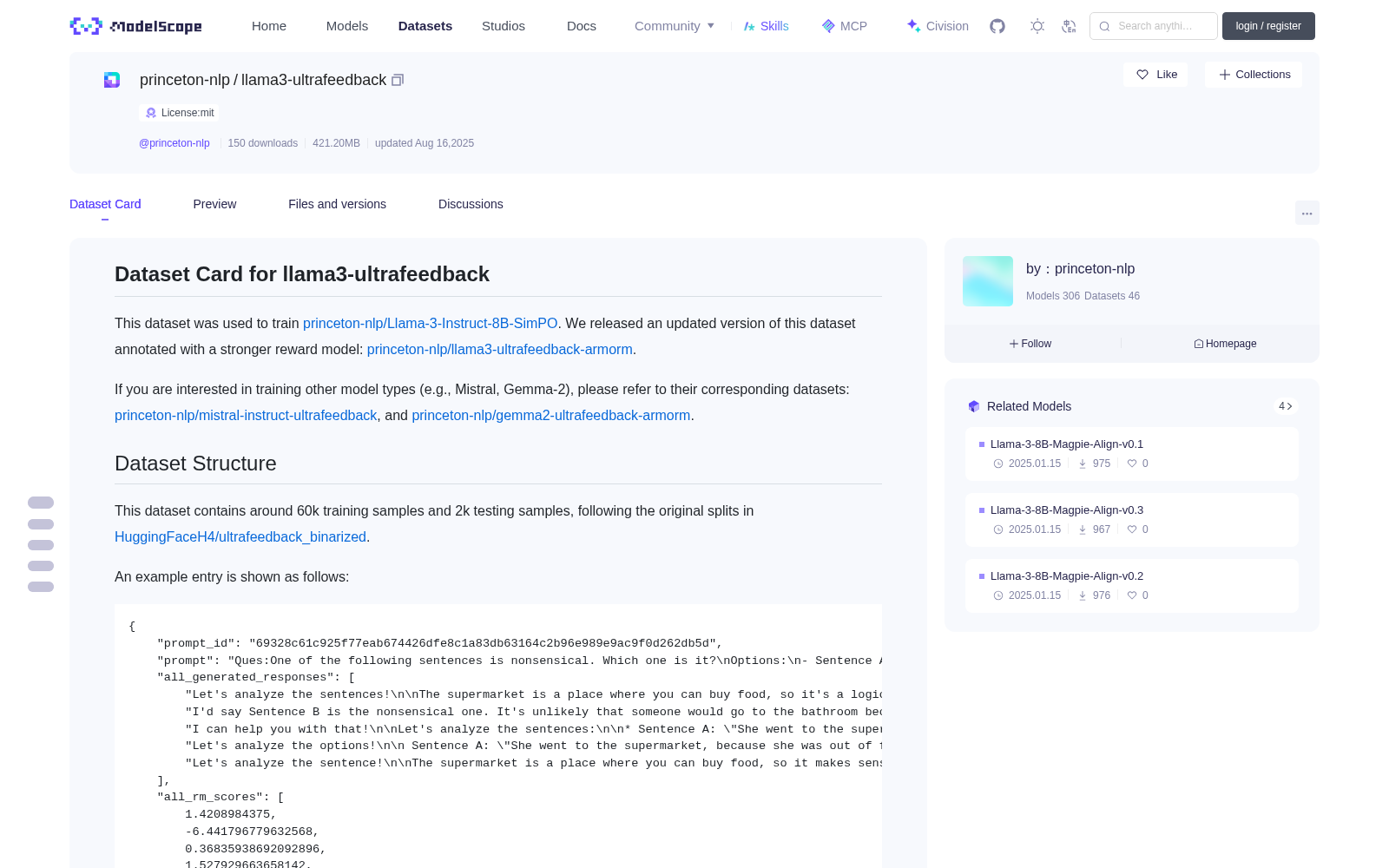This screenshot has height=868, width=1389.
Task: Open the gemma2-ultrafeedback-armorm link
Action: [551, 415]
